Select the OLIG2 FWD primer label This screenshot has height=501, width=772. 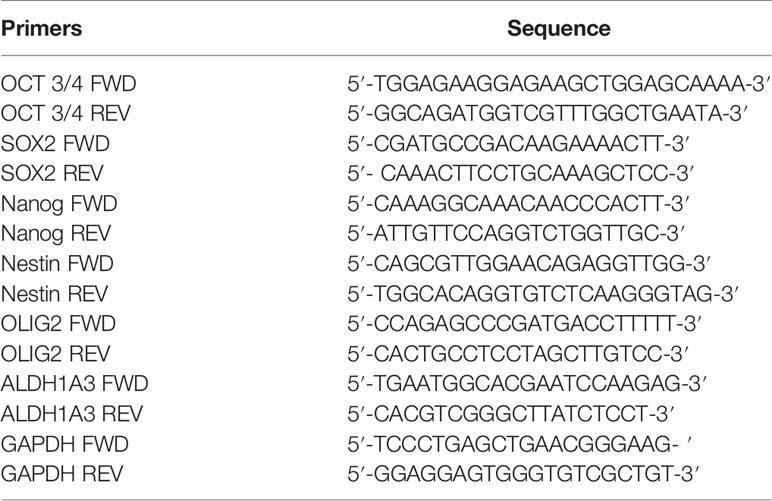click(x=58, y=324)
